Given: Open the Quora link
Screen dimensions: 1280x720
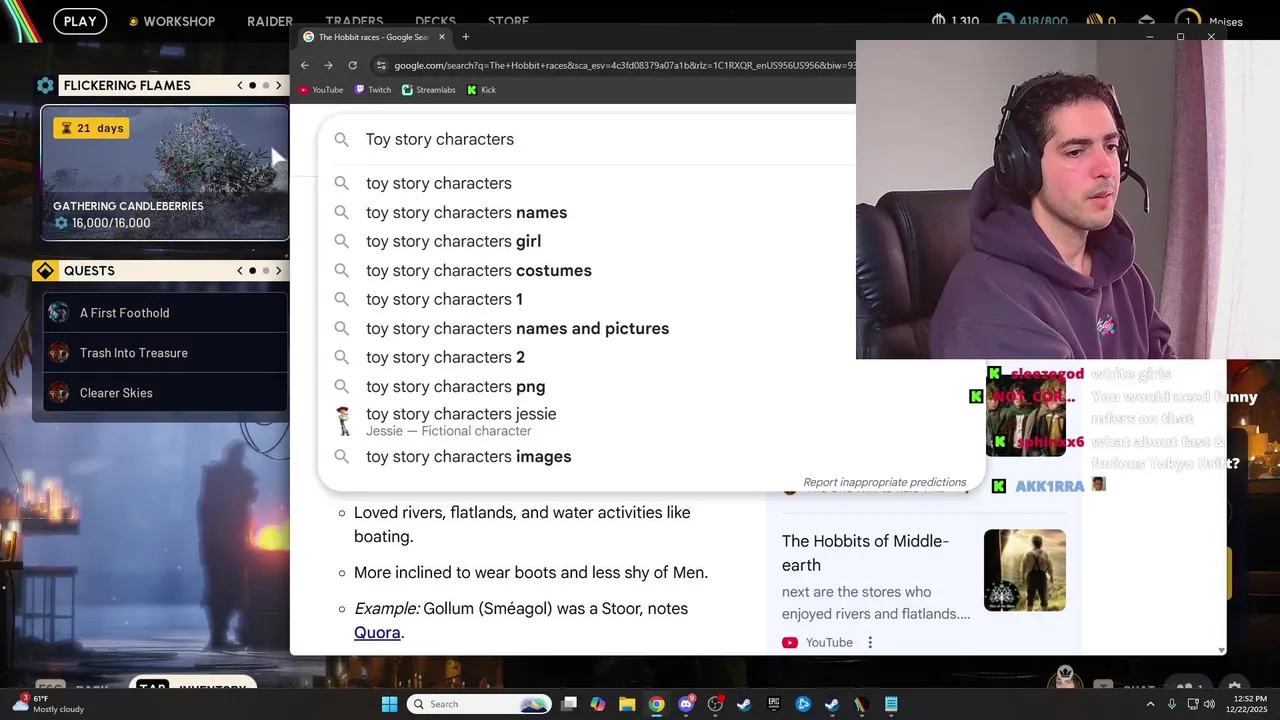Looking at the screenshot, I should (x=377, y=632).
